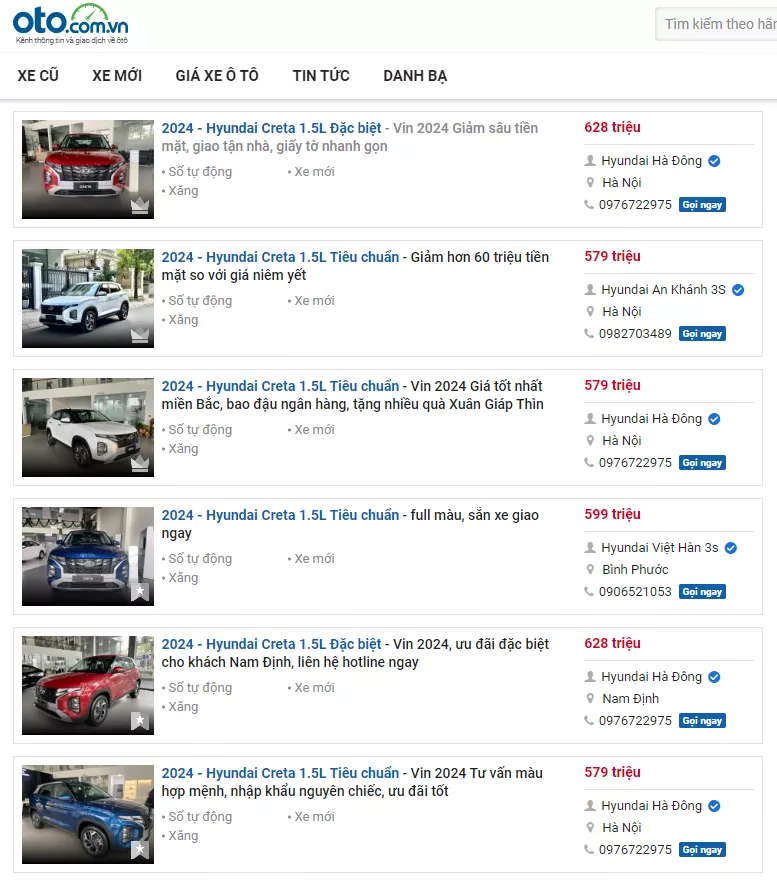Viewport: 777px width, 880px height.
Task: Open Creta Tiêu chuẩn Giảm hơn 60 triệu title
Action: point(355,266)
